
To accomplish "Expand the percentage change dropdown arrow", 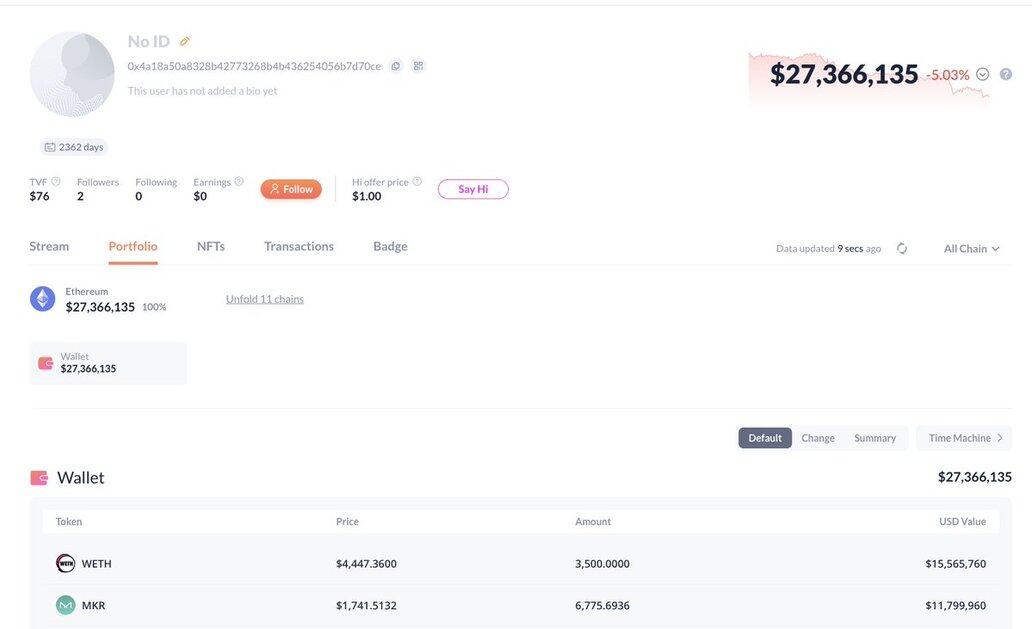I will point(983,74).
